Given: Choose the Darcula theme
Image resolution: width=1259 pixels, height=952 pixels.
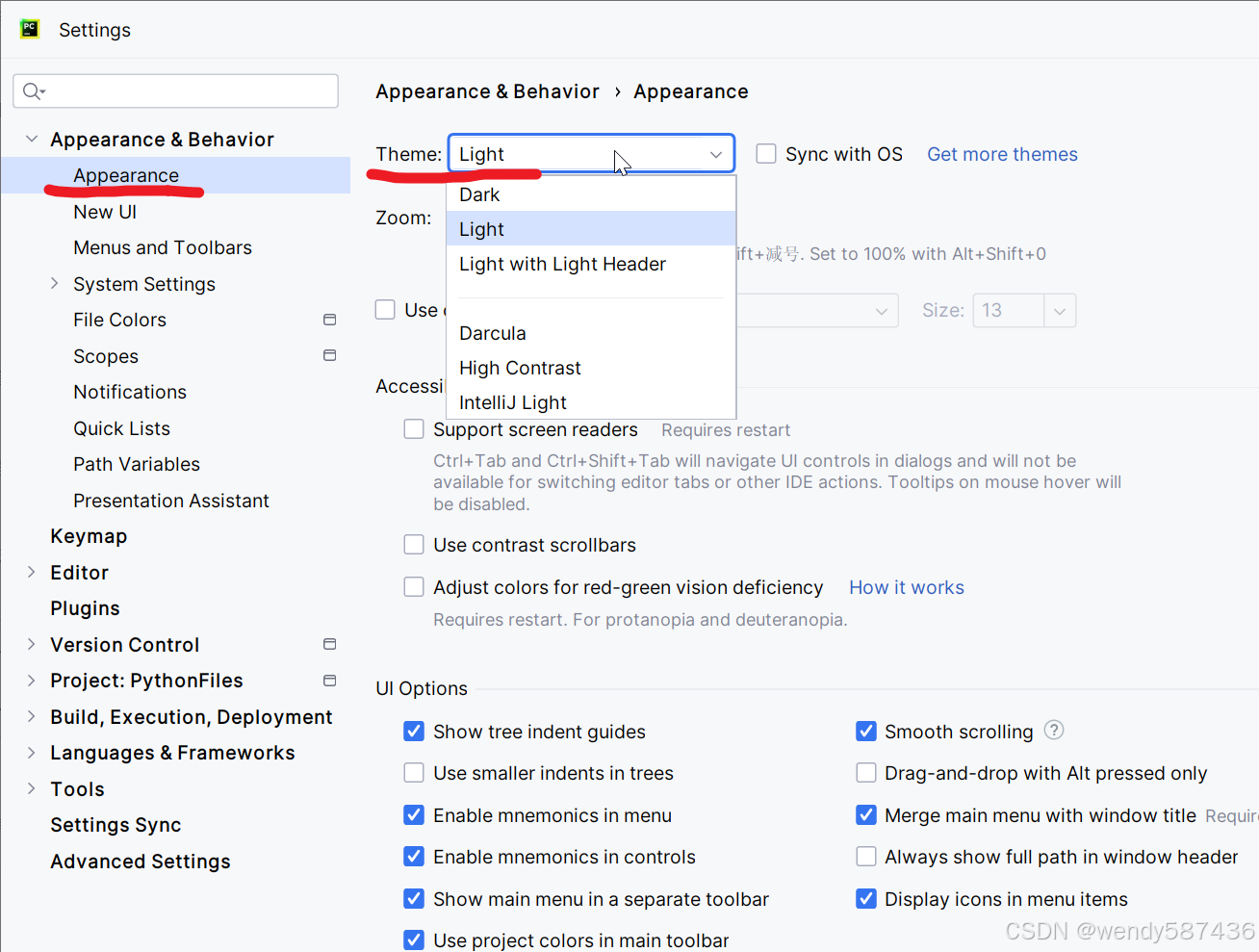Looking at the screenshot, I should click(591, 333).
